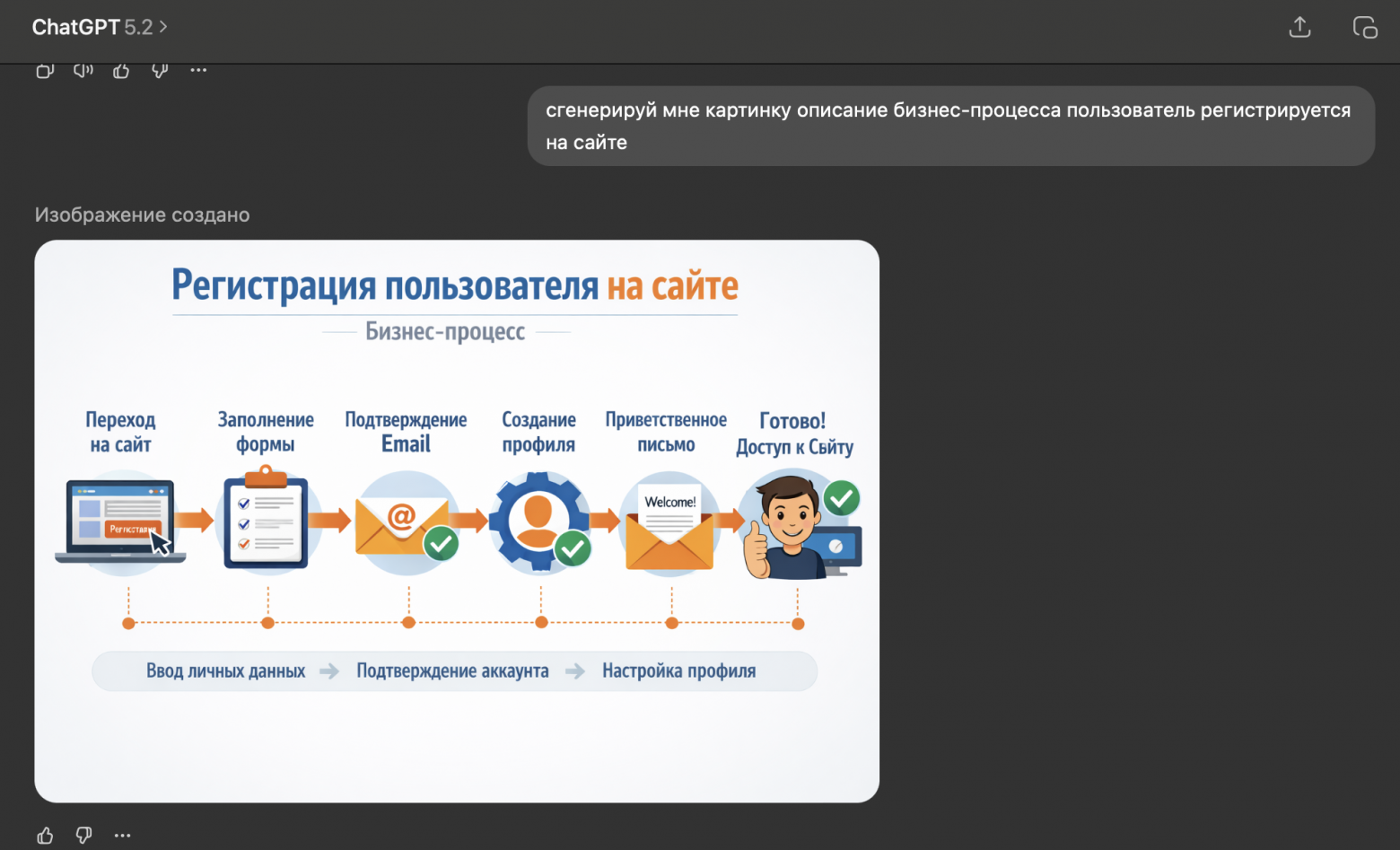The width and height of the screenshot is (1400, 850).
Task: Open more options below the generated image
Action: (x=123, y=835)
